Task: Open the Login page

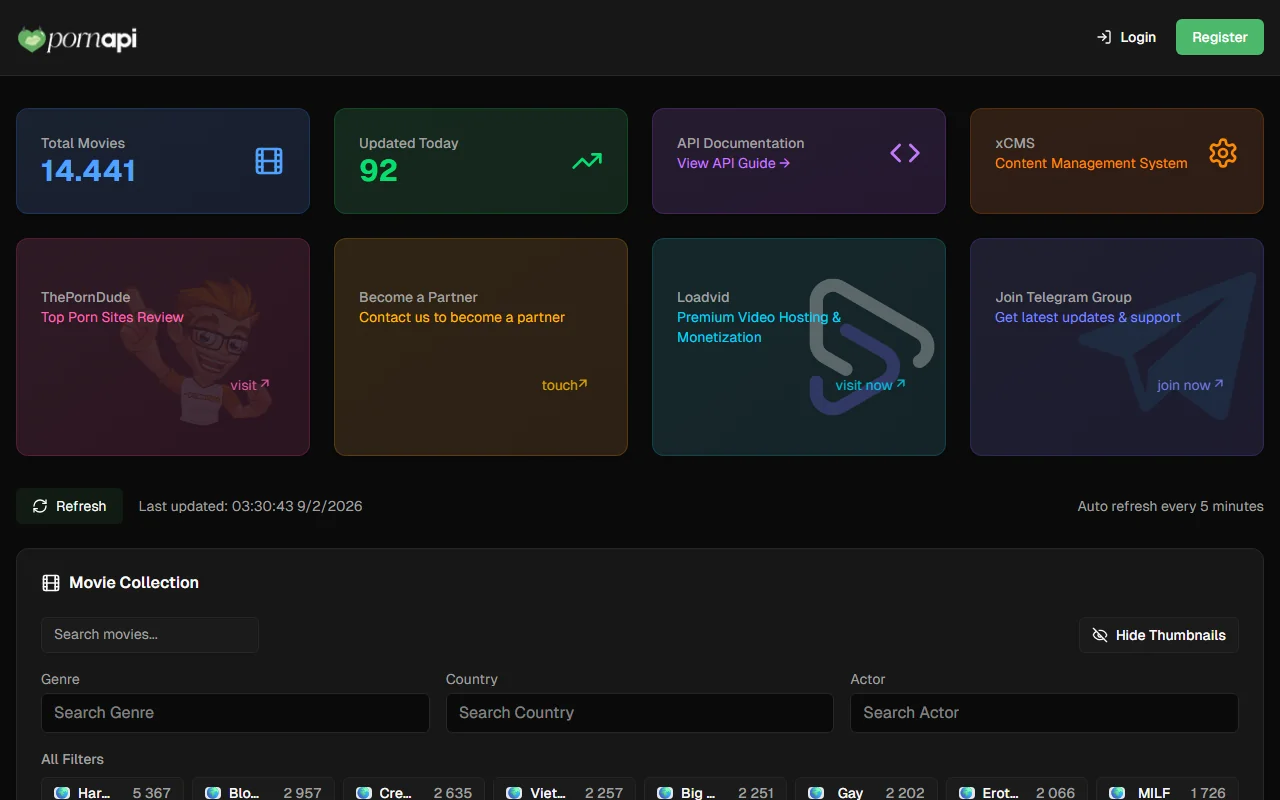Action: [1126, 37]
